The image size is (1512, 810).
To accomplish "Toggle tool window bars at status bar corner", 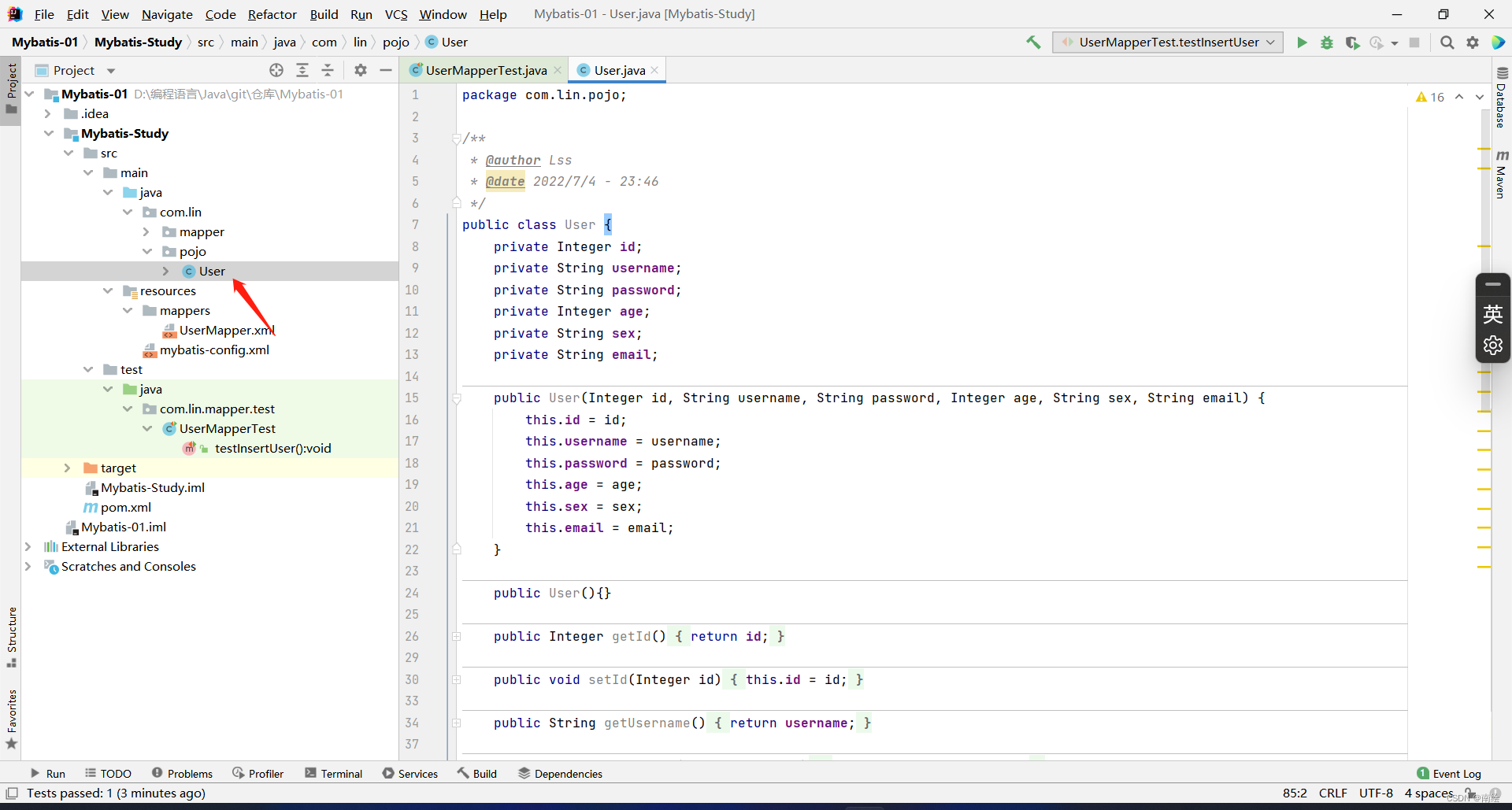I will [12, 793].
